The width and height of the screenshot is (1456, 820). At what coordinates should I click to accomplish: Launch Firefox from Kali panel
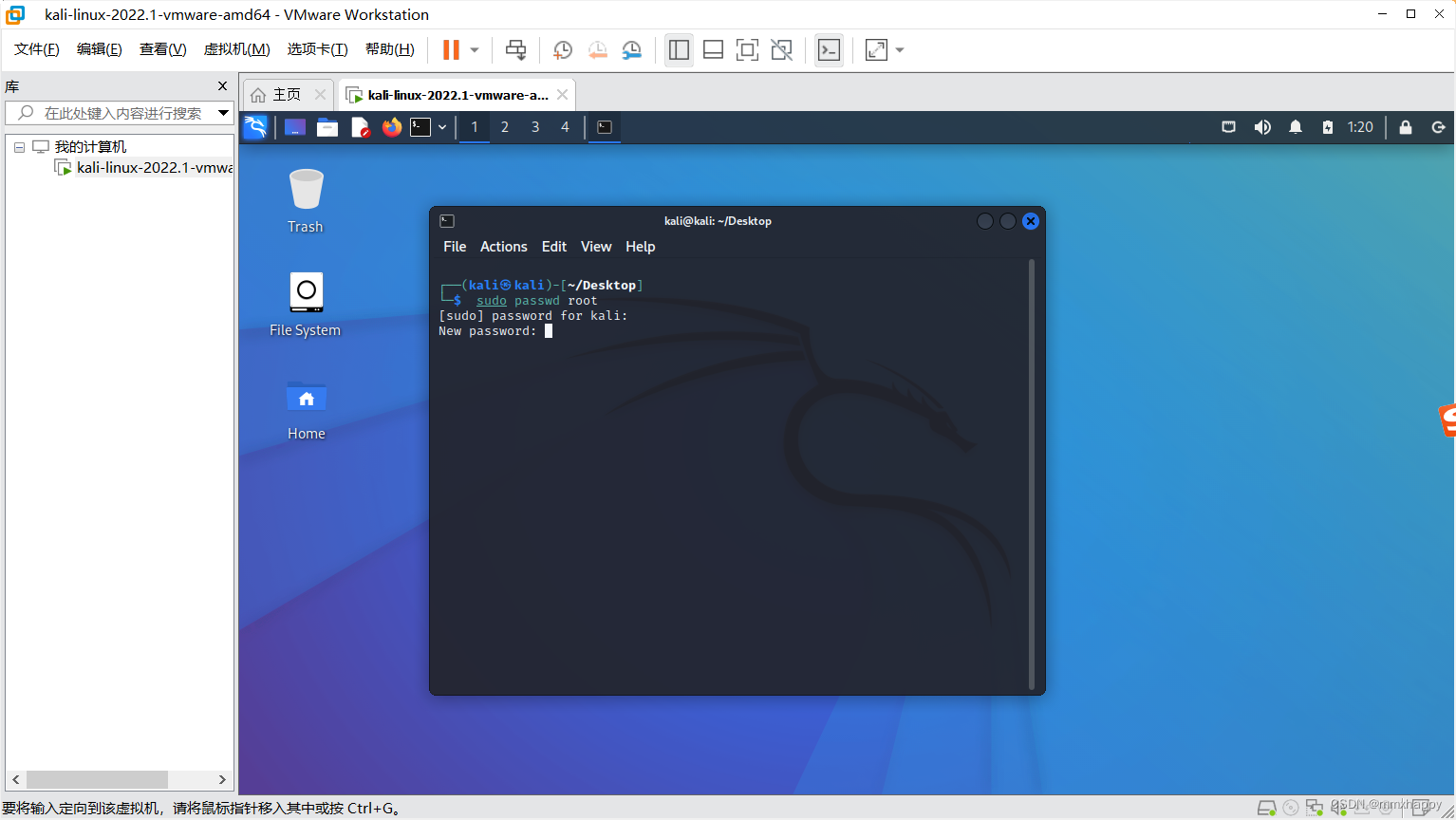point(392,127)
